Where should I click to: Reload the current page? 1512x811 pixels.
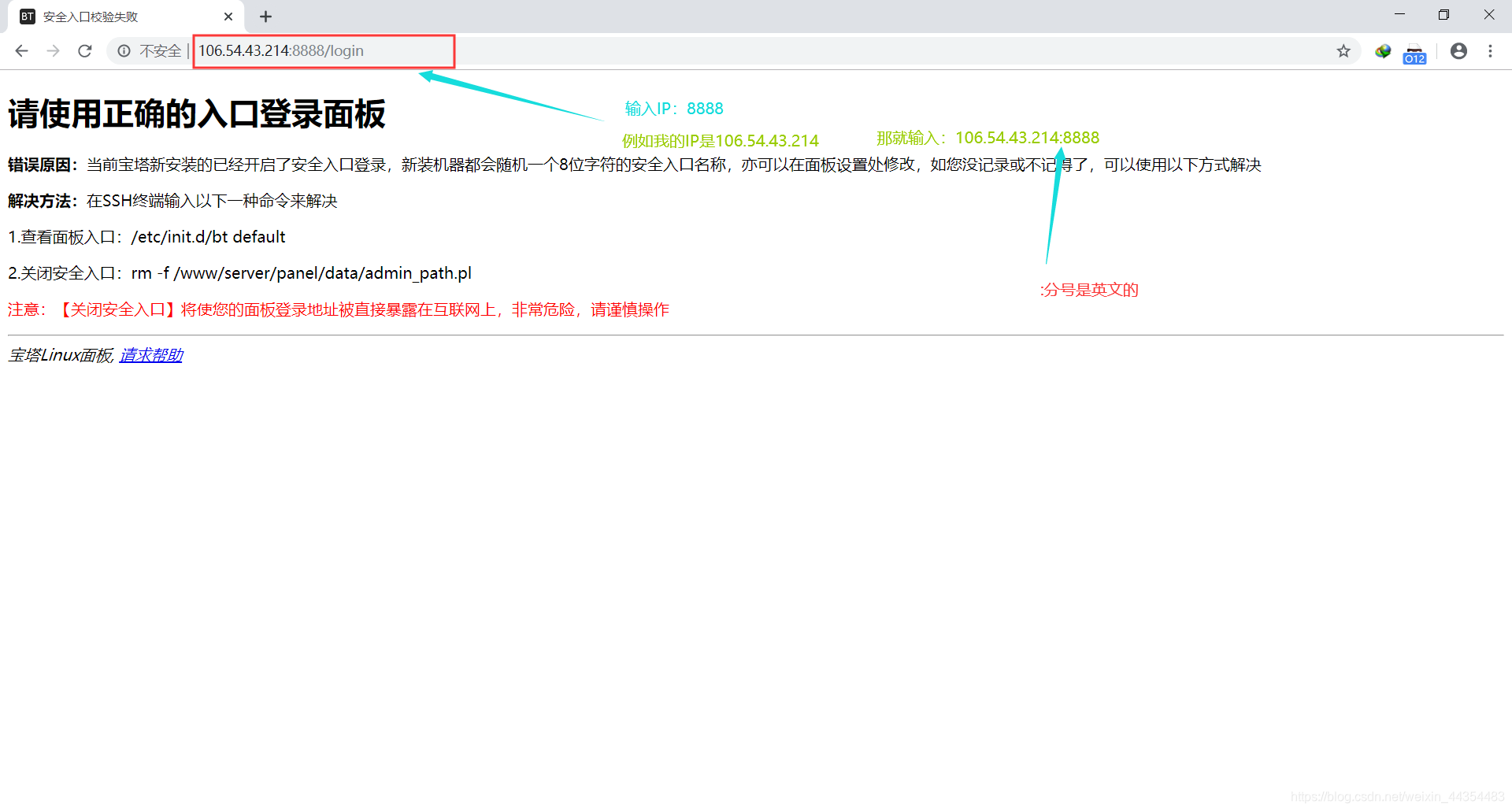pyautogui.click(x=85, y=50)
